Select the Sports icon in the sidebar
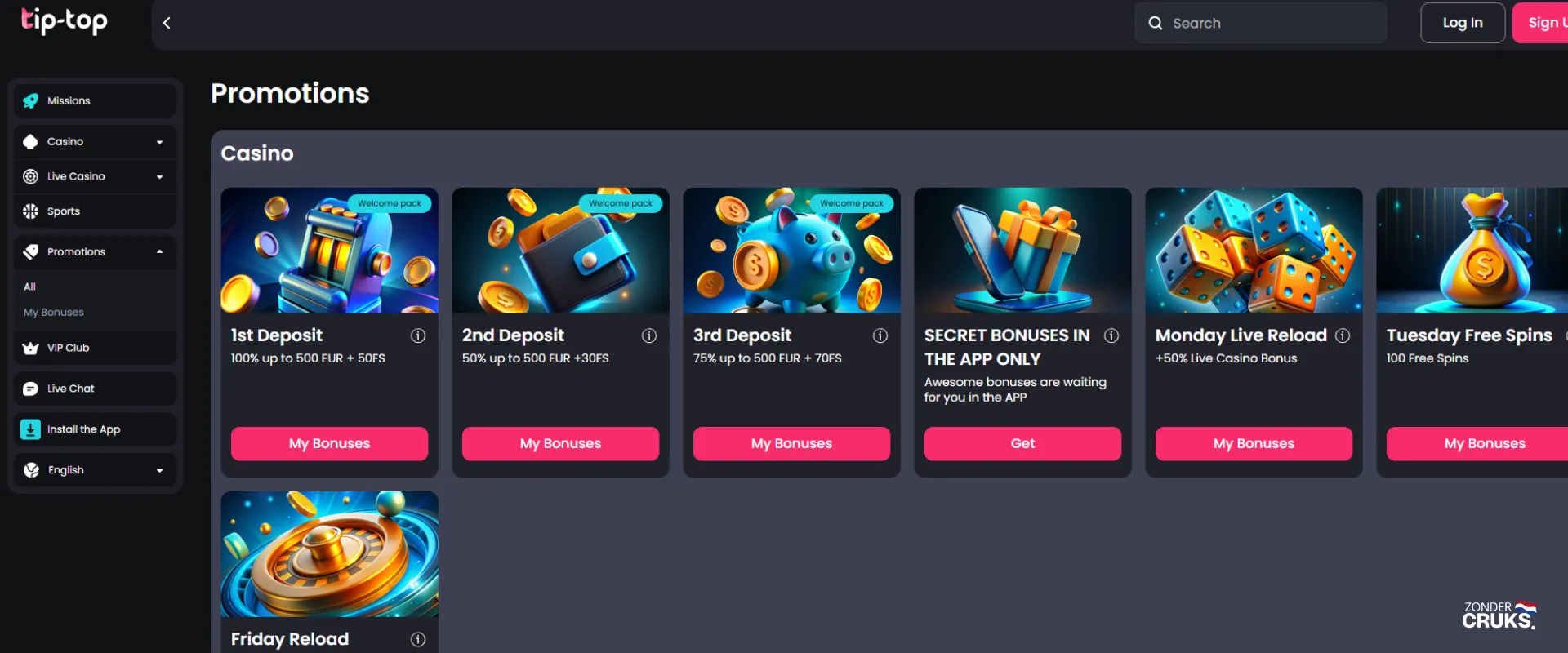 click(30, 211)
